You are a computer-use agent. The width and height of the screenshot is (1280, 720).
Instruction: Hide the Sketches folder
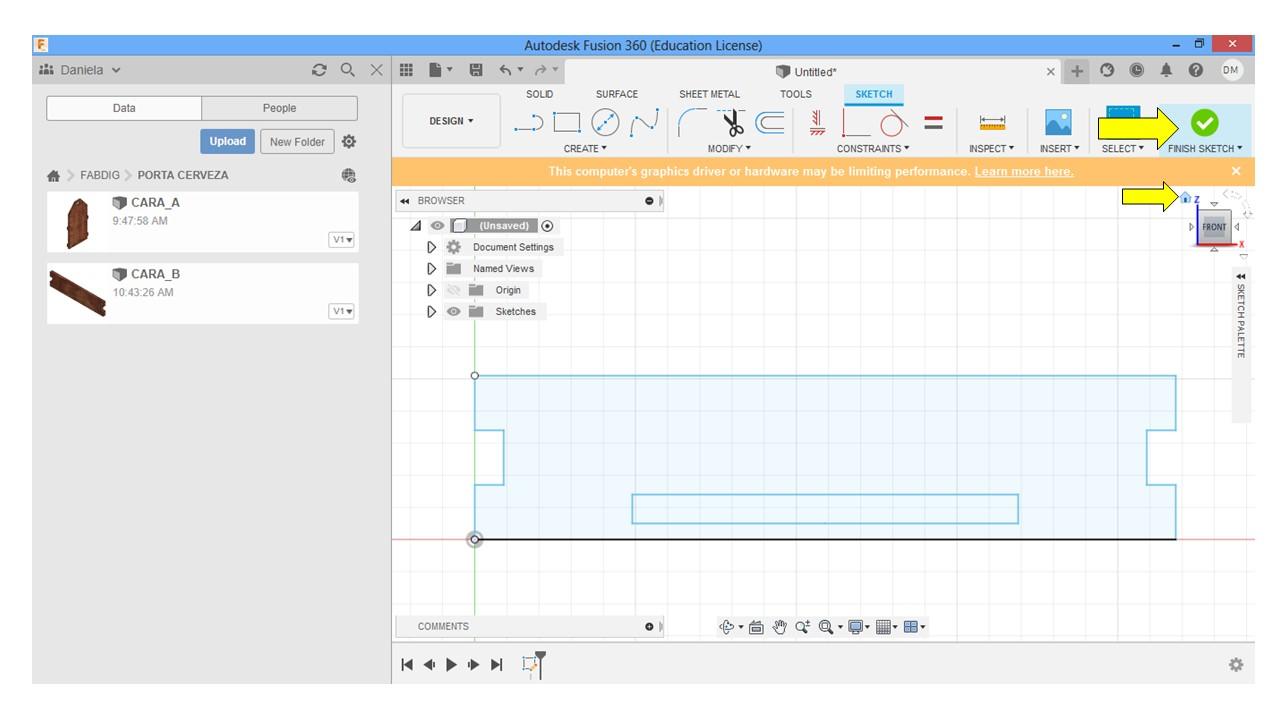tap(454, 312)
